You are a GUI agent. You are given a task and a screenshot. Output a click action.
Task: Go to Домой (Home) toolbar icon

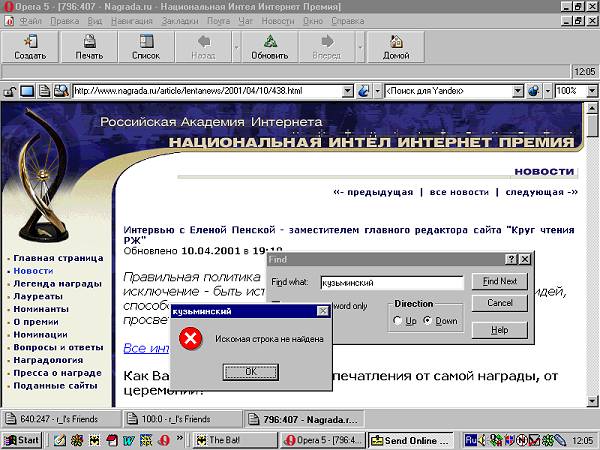pos(396,42)
